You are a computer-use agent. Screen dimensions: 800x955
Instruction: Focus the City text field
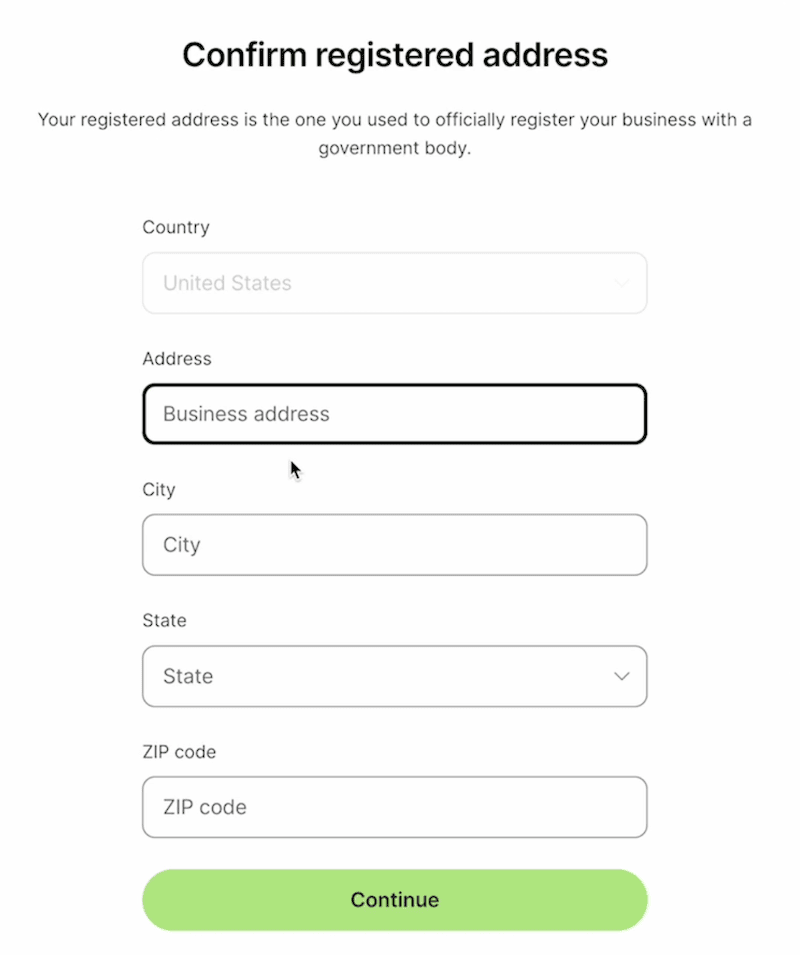tap(394, 545)
